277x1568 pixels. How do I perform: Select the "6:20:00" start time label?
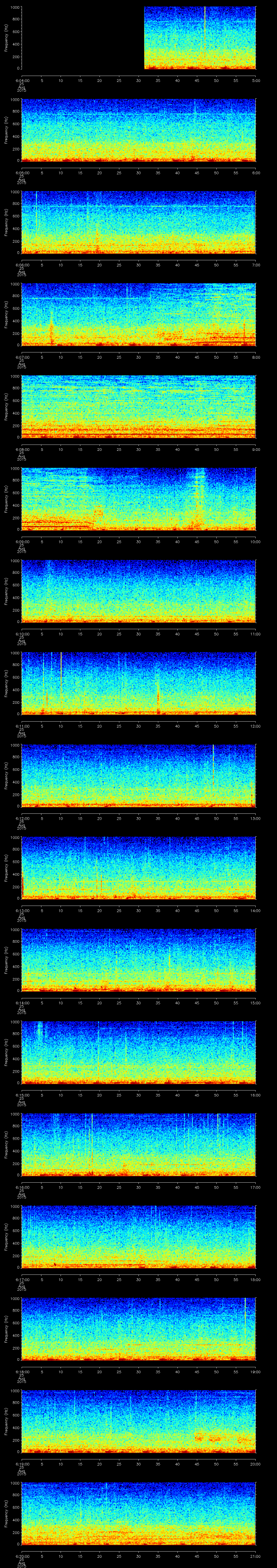click(22, 1556)
